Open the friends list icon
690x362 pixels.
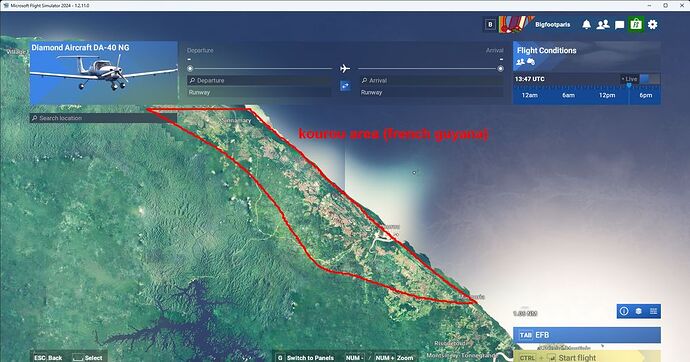tap(603, 25)
